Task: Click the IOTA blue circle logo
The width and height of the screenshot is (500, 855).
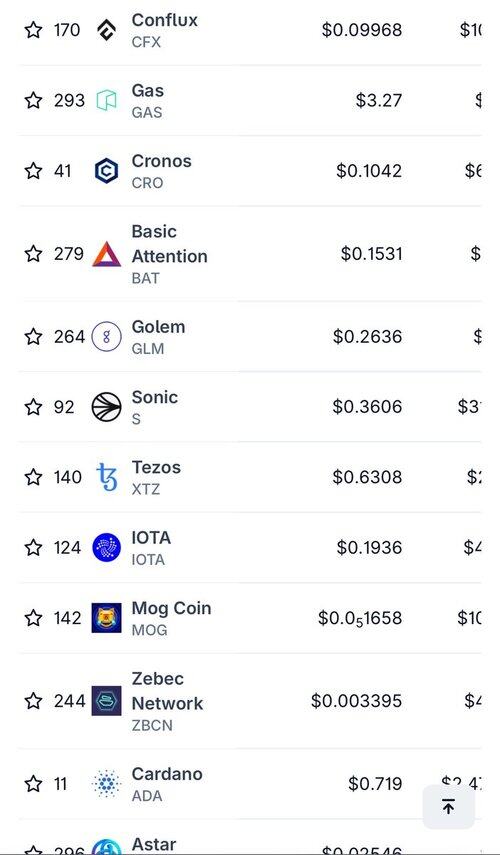Action: click(x=106, y=547)
